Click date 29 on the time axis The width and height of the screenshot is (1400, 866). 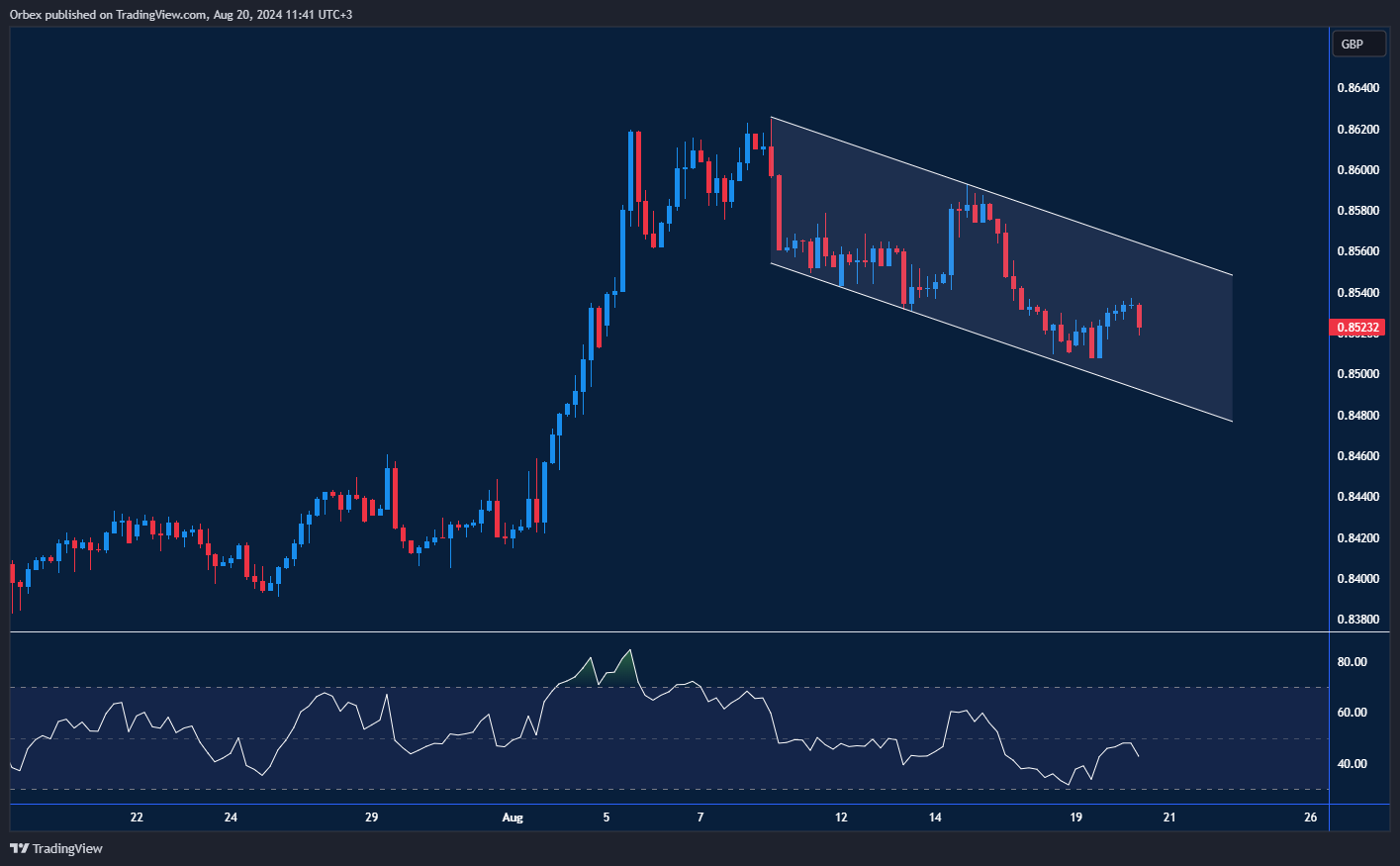[372, 818]
